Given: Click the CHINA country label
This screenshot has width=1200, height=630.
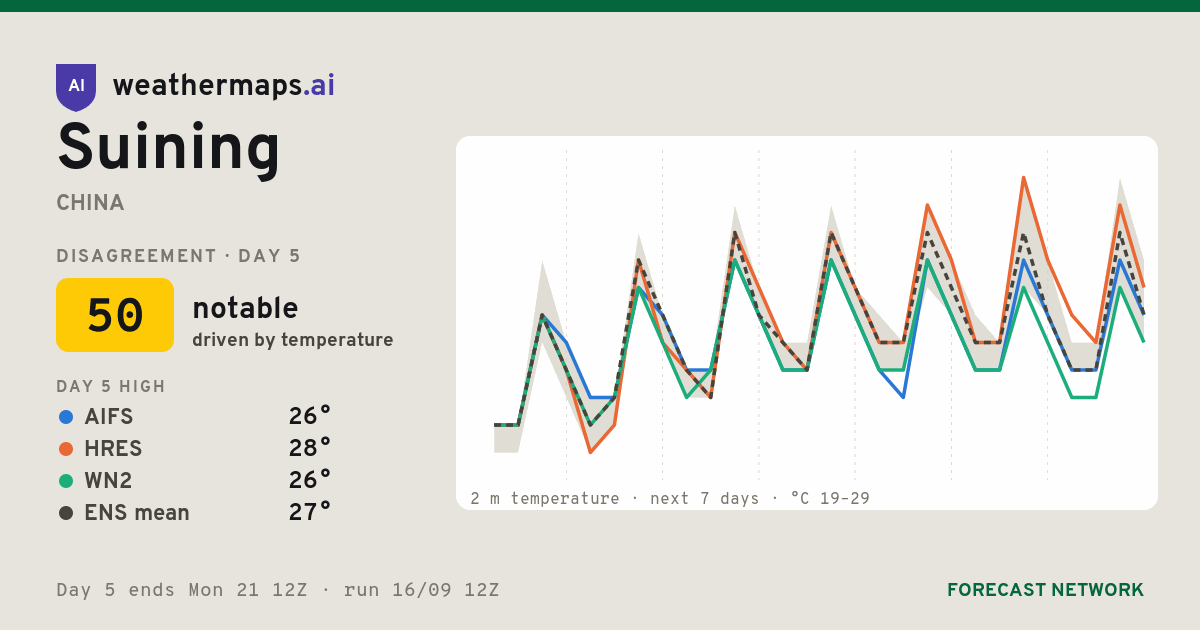Looking at the screenshot, I should 91,203.
